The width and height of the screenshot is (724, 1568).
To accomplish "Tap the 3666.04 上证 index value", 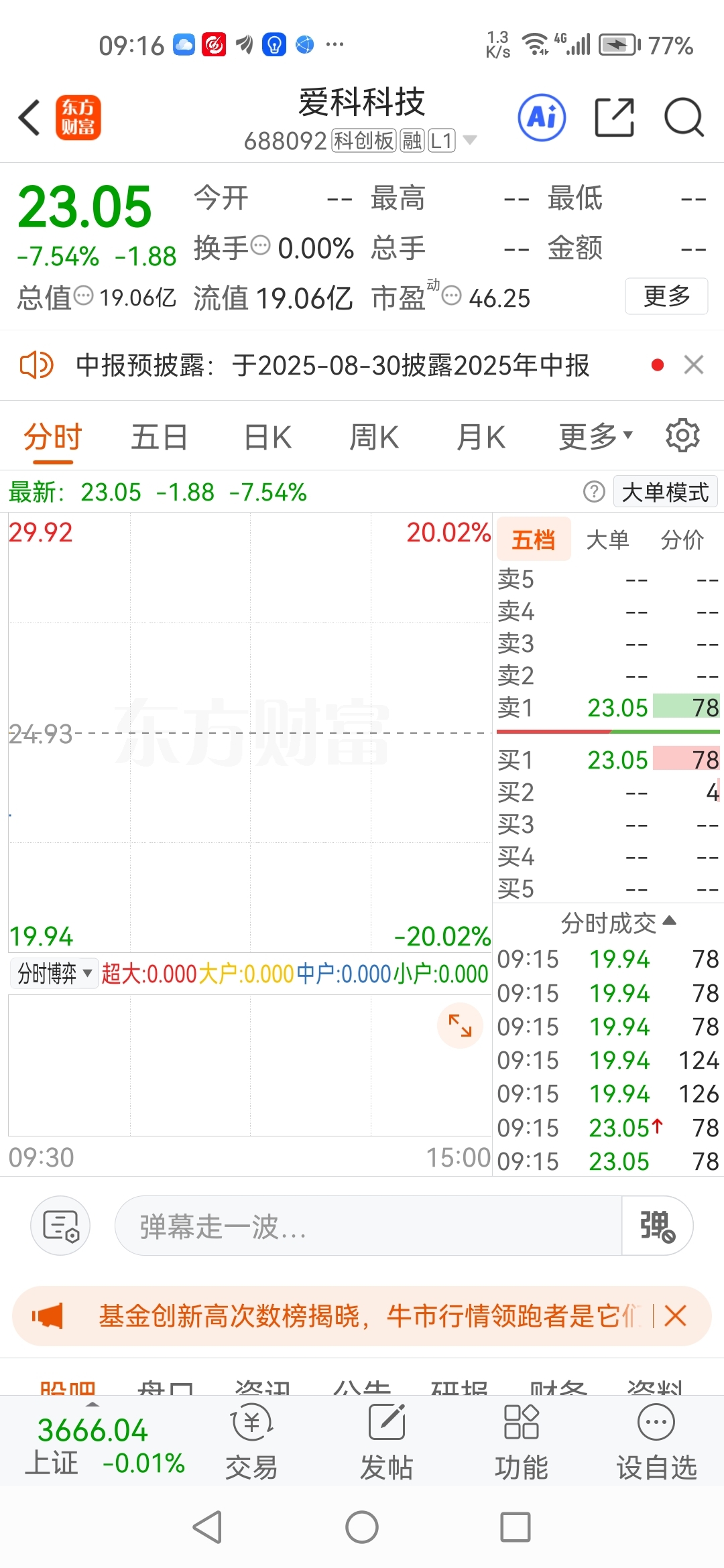I will click(93, 1430).
